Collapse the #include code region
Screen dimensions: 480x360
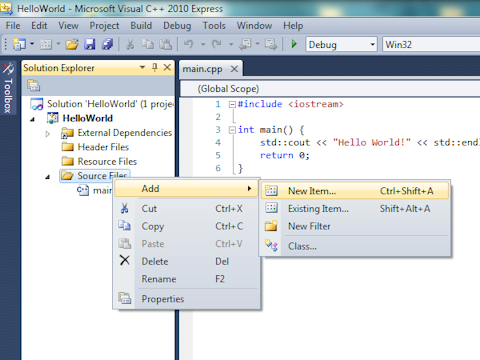pyautogui.click(x=232, y=104)
